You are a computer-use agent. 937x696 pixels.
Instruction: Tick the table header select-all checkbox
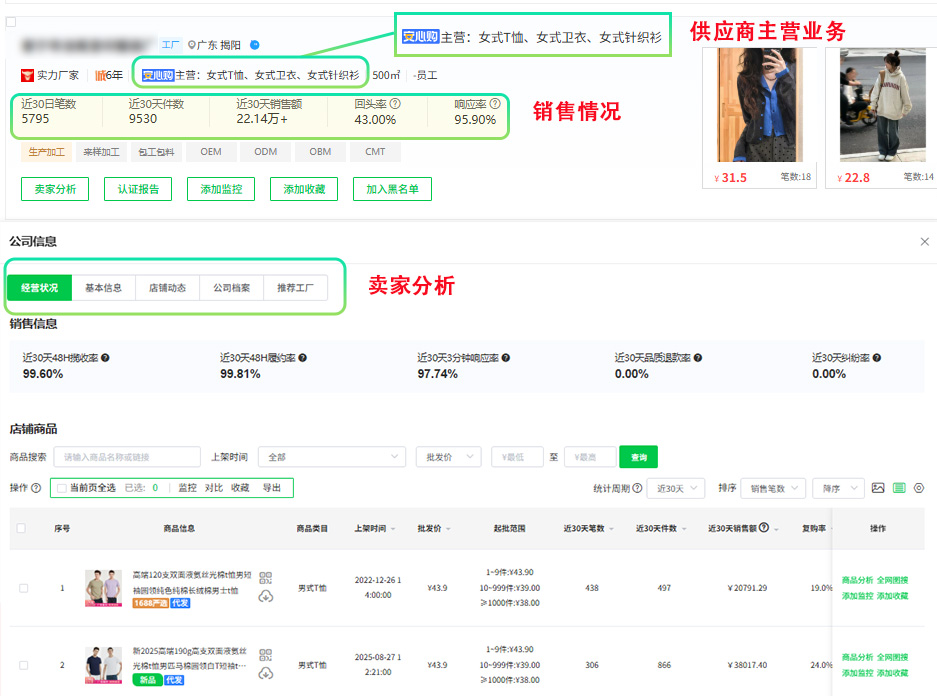pyautogui.click(x=21, y=528)
